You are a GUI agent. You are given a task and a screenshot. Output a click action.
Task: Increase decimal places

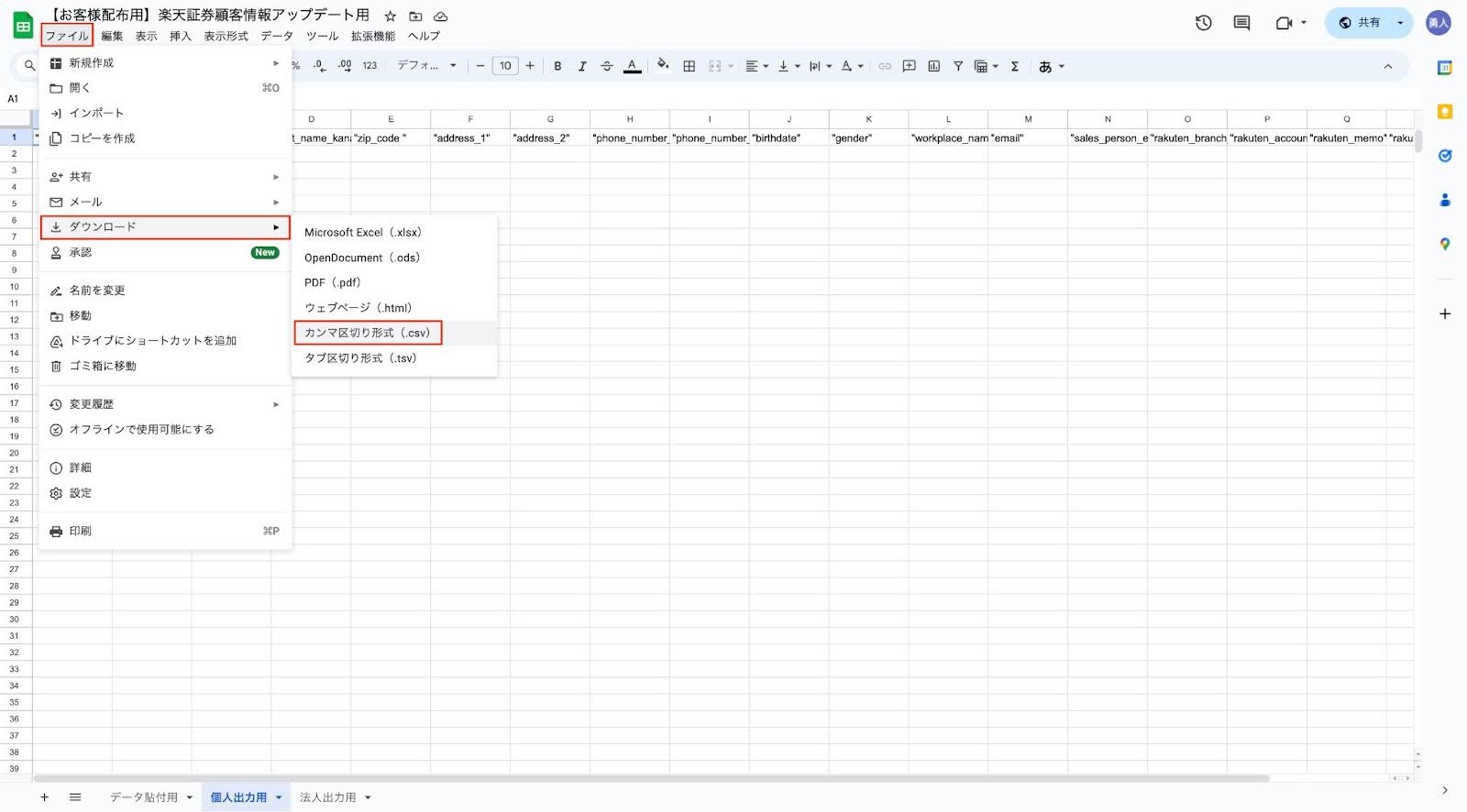345,66
